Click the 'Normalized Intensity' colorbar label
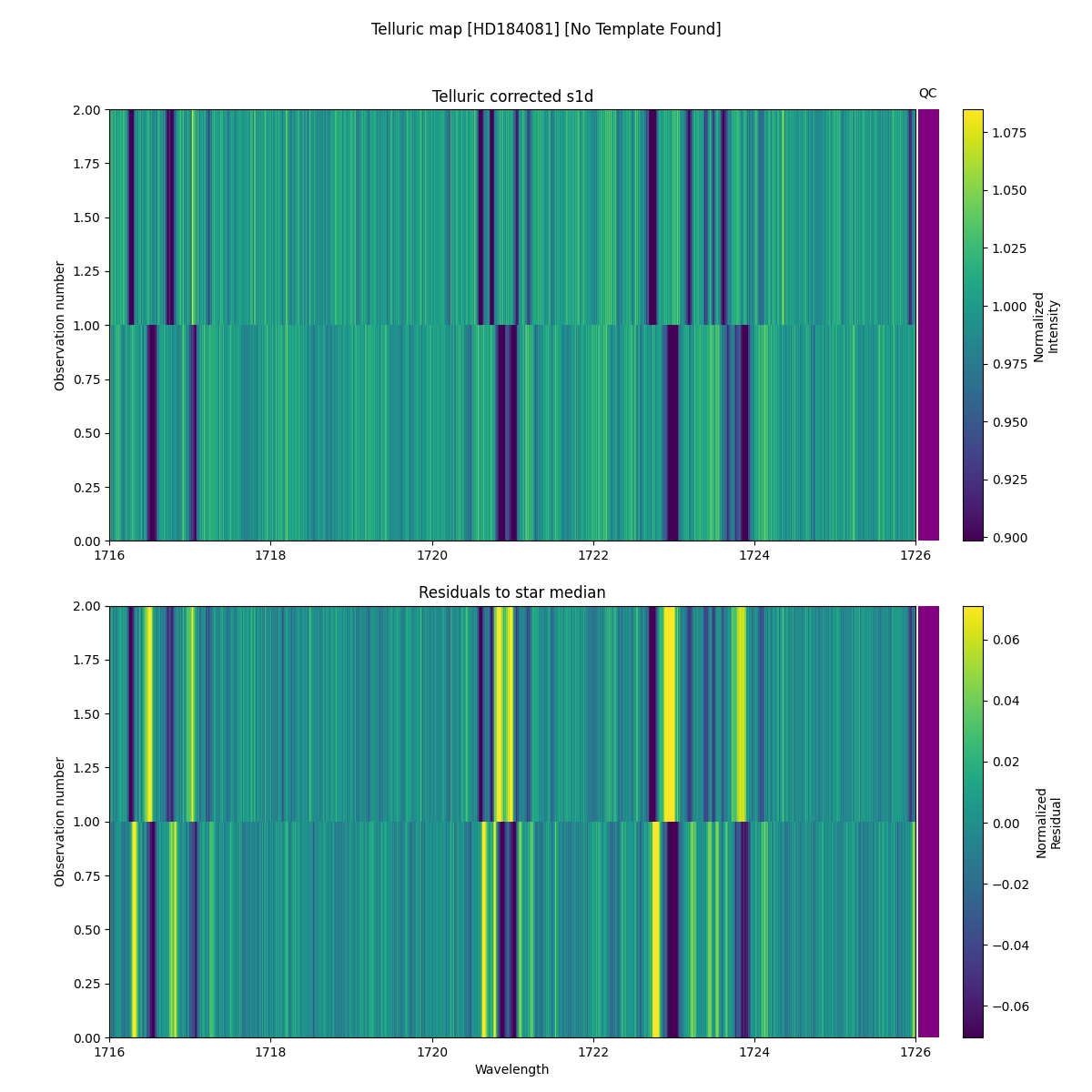 pyautogui.click(x=1046, y=327)
